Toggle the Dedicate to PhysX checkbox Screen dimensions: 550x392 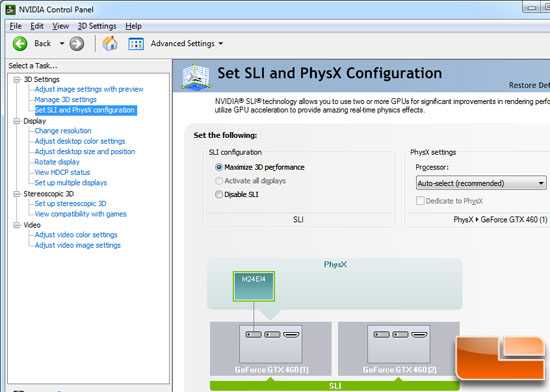point(420,201)
